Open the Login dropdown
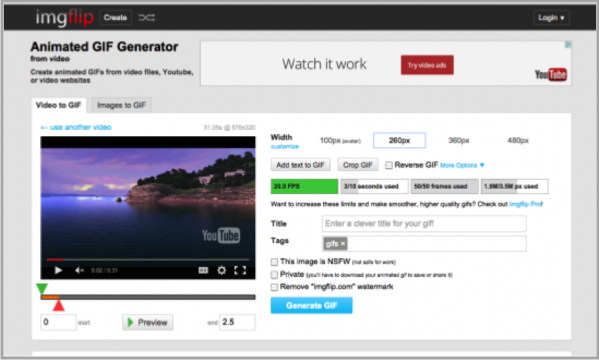This screenshot has height=360, width=599. (x=551, y=18)
